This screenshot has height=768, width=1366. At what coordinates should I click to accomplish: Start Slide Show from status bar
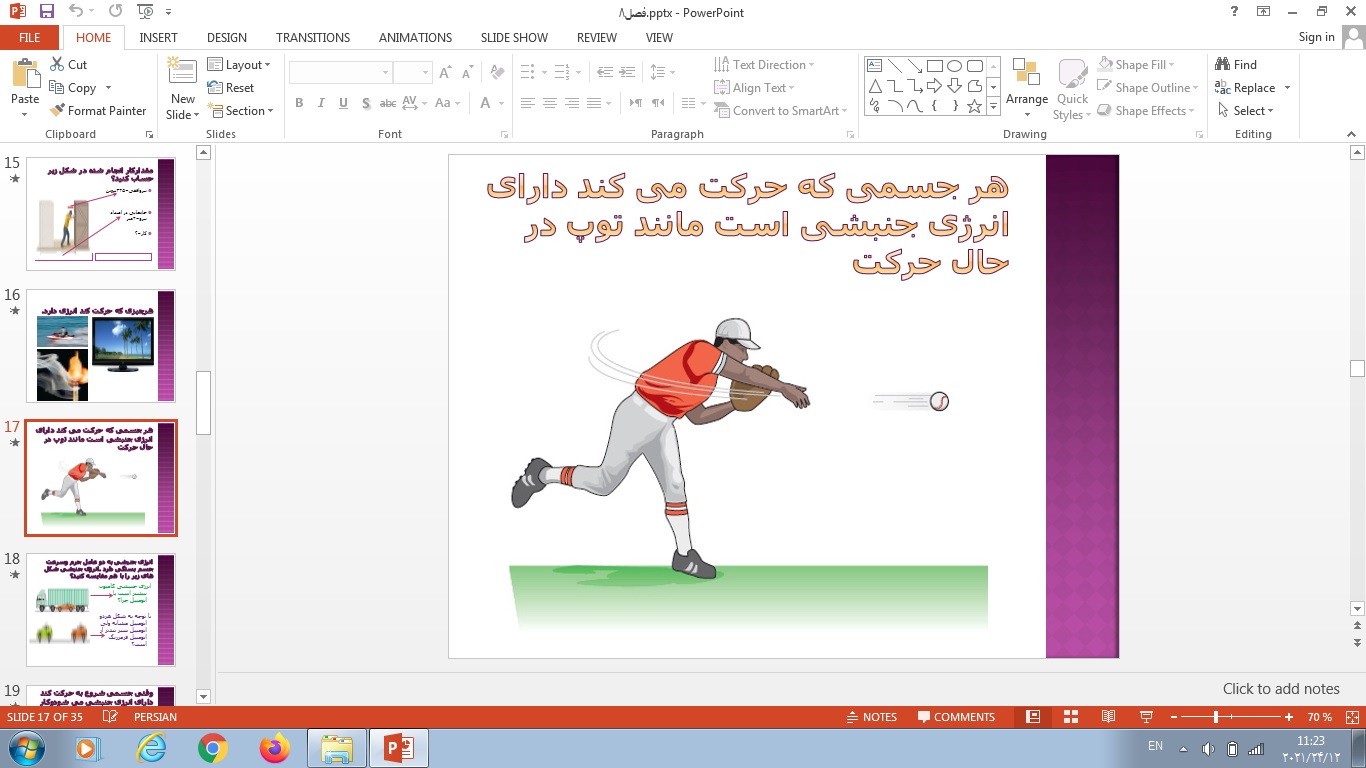[x=1146, y=717]
